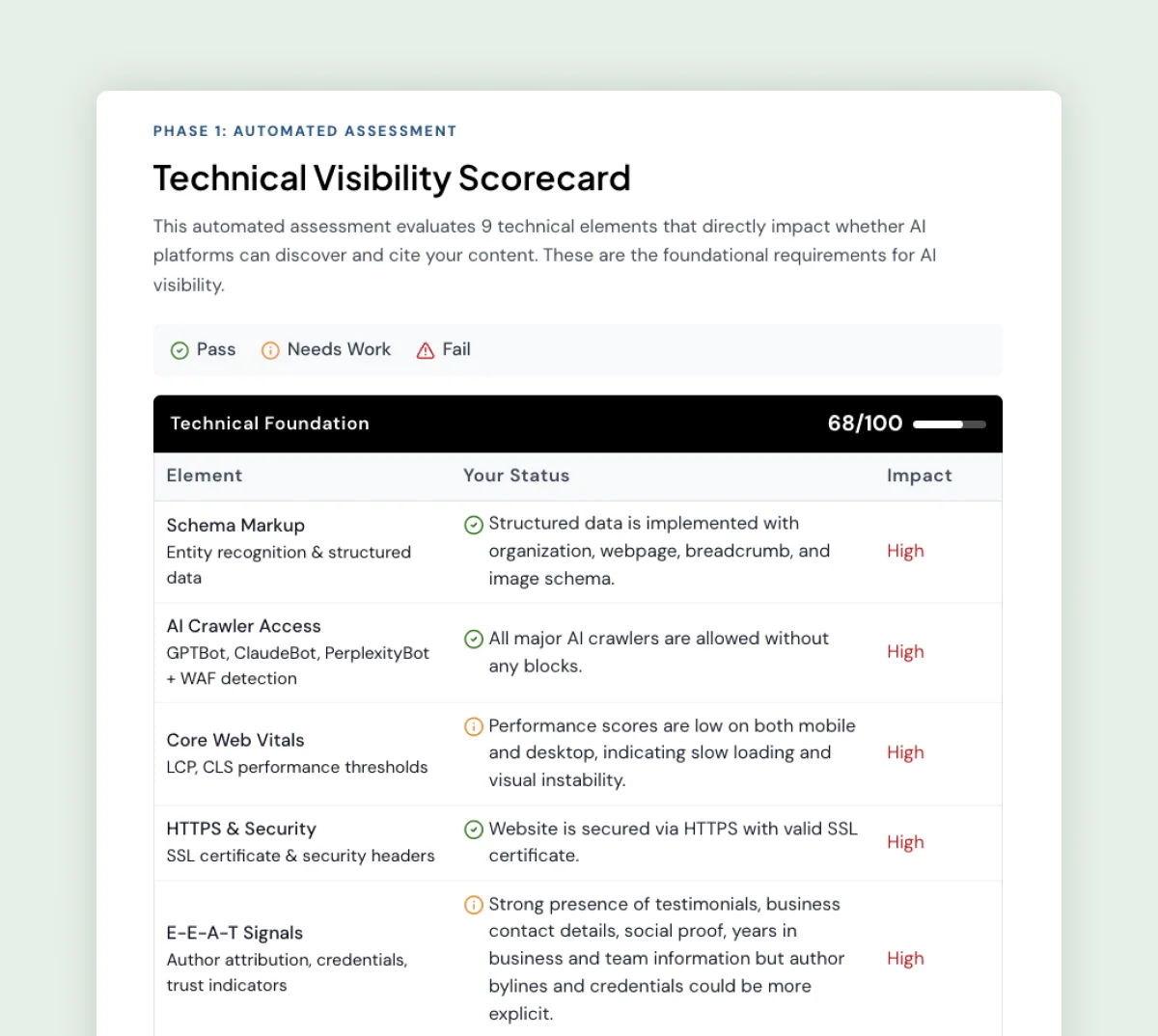
Task: Select the AI Crawler Access row title
Action: (x=243, y=626)
